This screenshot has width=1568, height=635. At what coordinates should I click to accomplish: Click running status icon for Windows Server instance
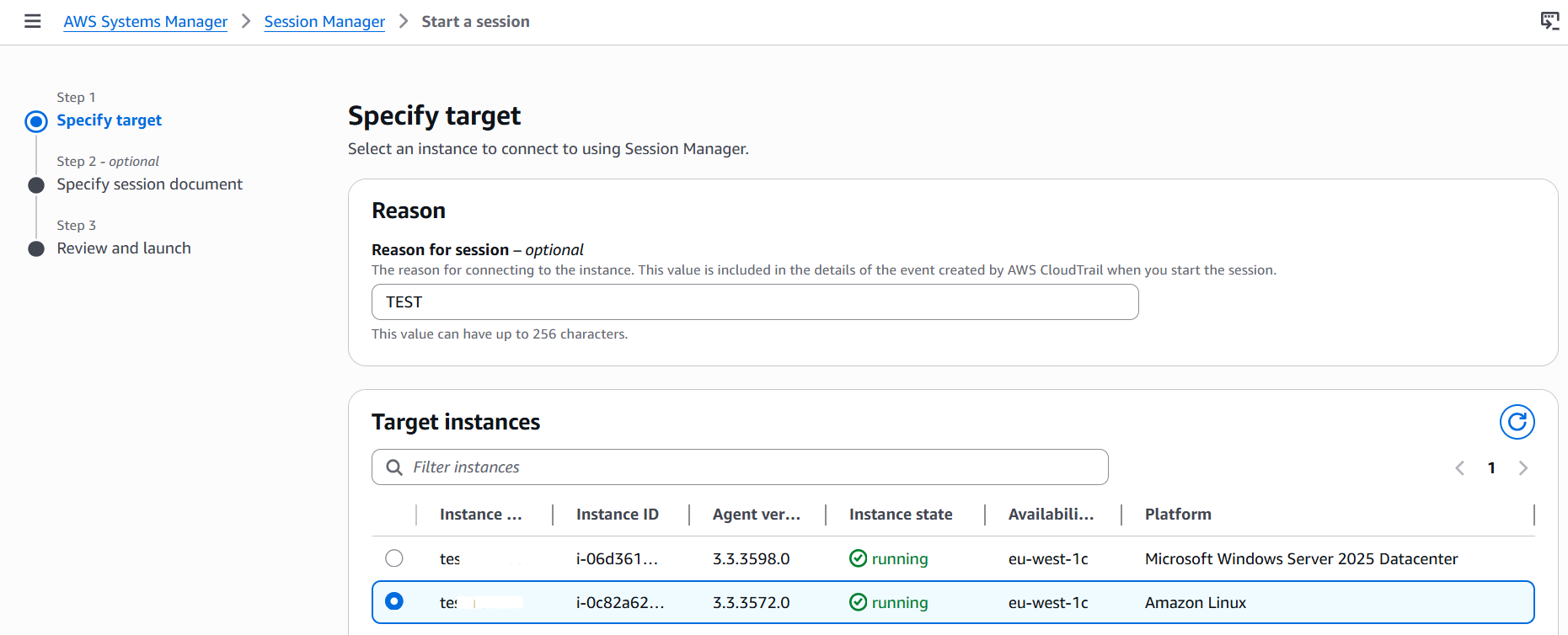(x=858, y=558)
